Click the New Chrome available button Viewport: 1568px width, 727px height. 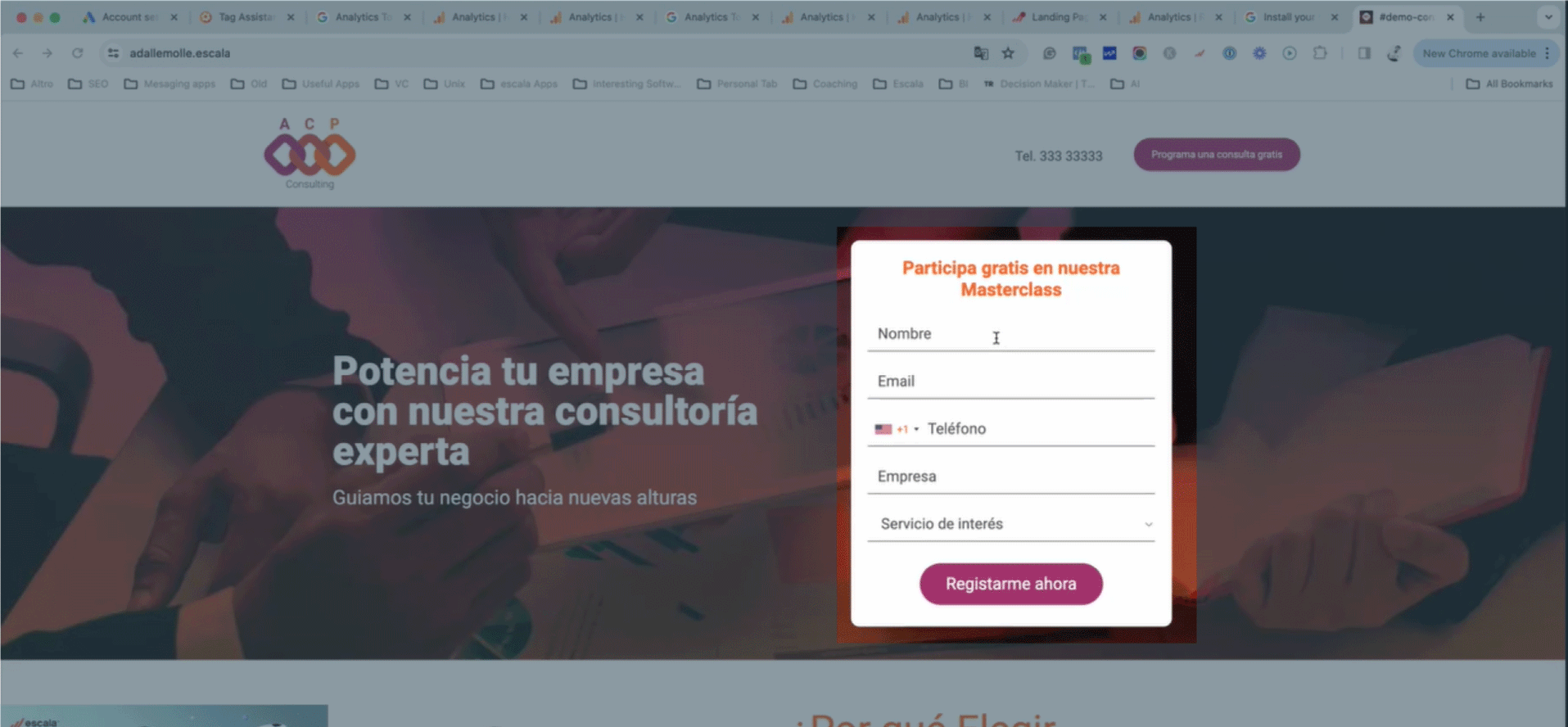pos(1479,53)
